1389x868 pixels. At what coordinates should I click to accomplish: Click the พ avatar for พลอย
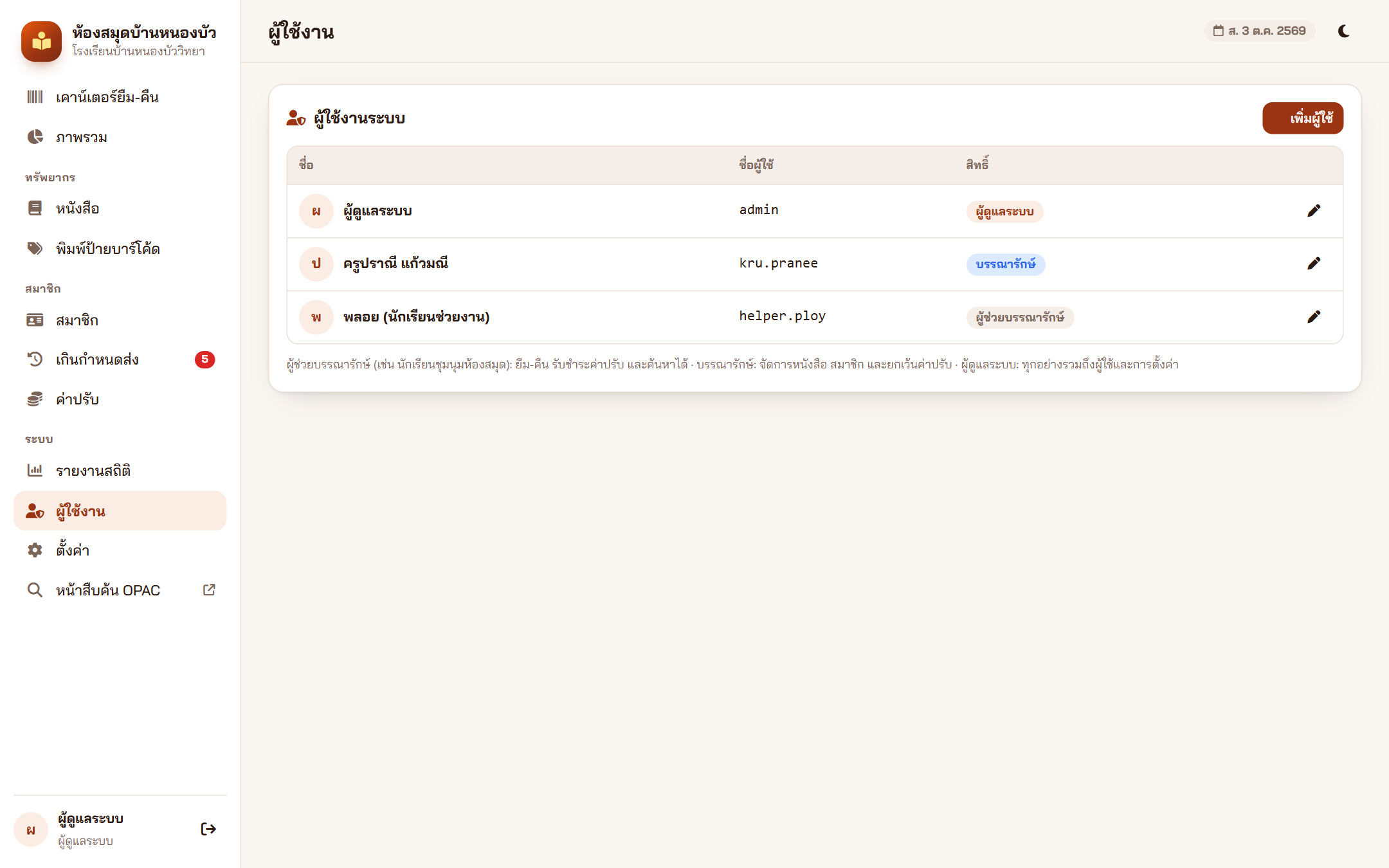click(x=316, y=318)
